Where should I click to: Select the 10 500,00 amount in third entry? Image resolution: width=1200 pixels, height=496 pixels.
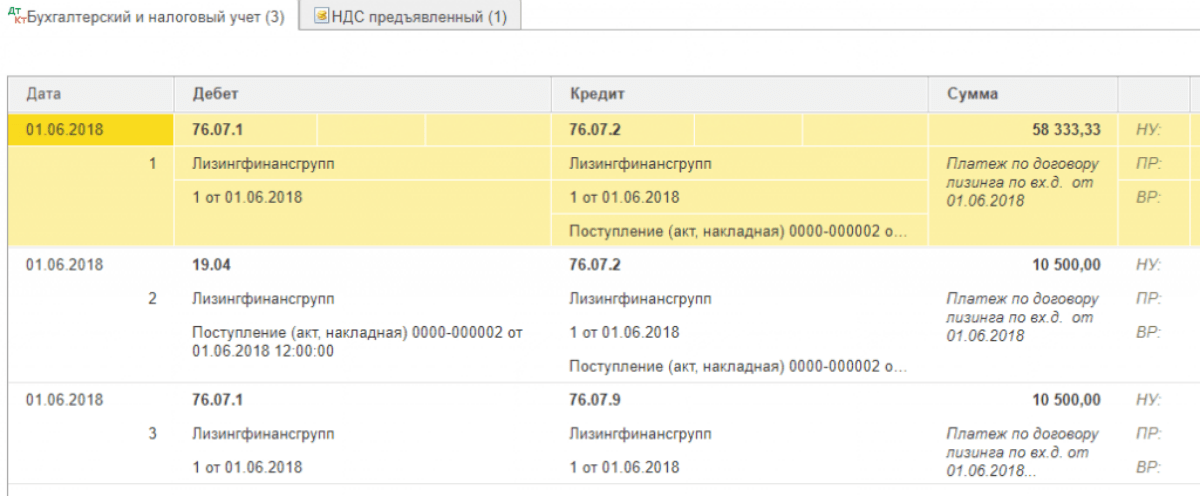(x=1064, y=400)
